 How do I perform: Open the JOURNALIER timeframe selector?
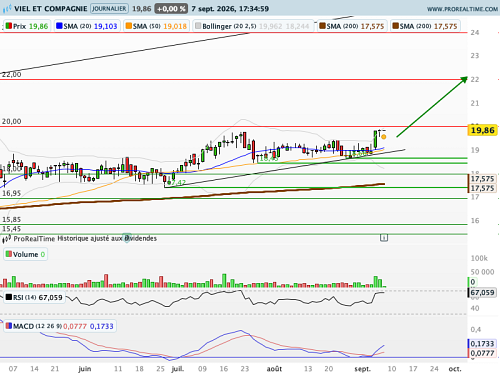[109, 9]
